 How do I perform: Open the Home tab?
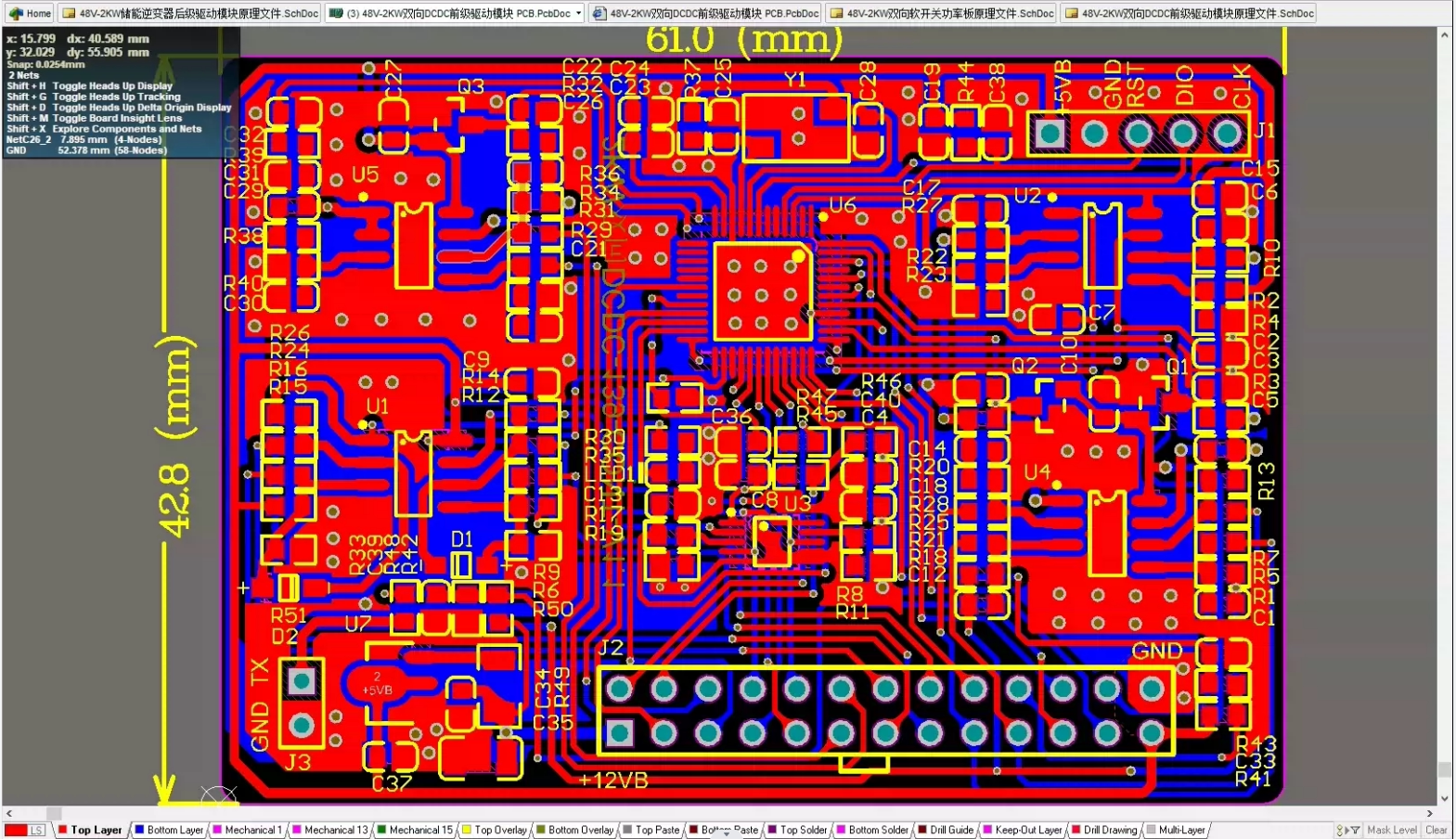click(x=29, y=13)
